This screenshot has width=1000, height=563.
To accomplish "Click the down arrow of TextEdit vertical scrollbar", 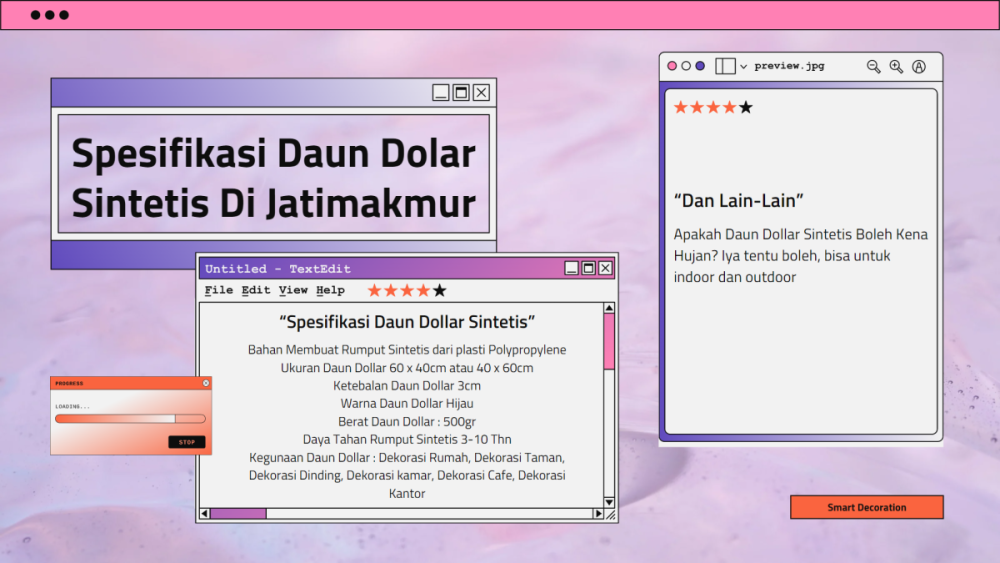I will 609,502.
